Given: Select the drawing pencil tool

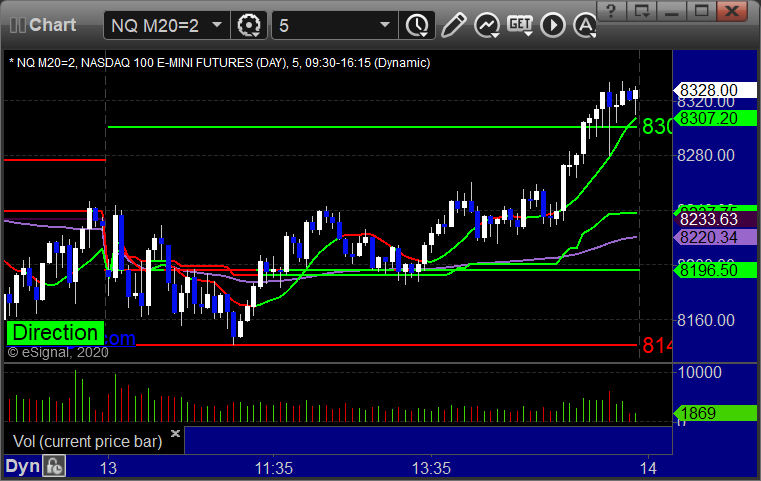Looking at the screenshot, I should pyautogui.click(x=454, y=25).
